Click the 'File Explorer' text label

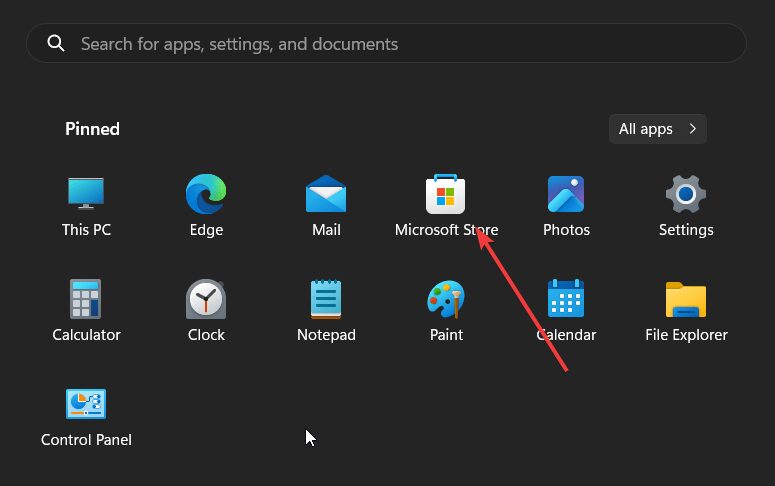[686, 335]
